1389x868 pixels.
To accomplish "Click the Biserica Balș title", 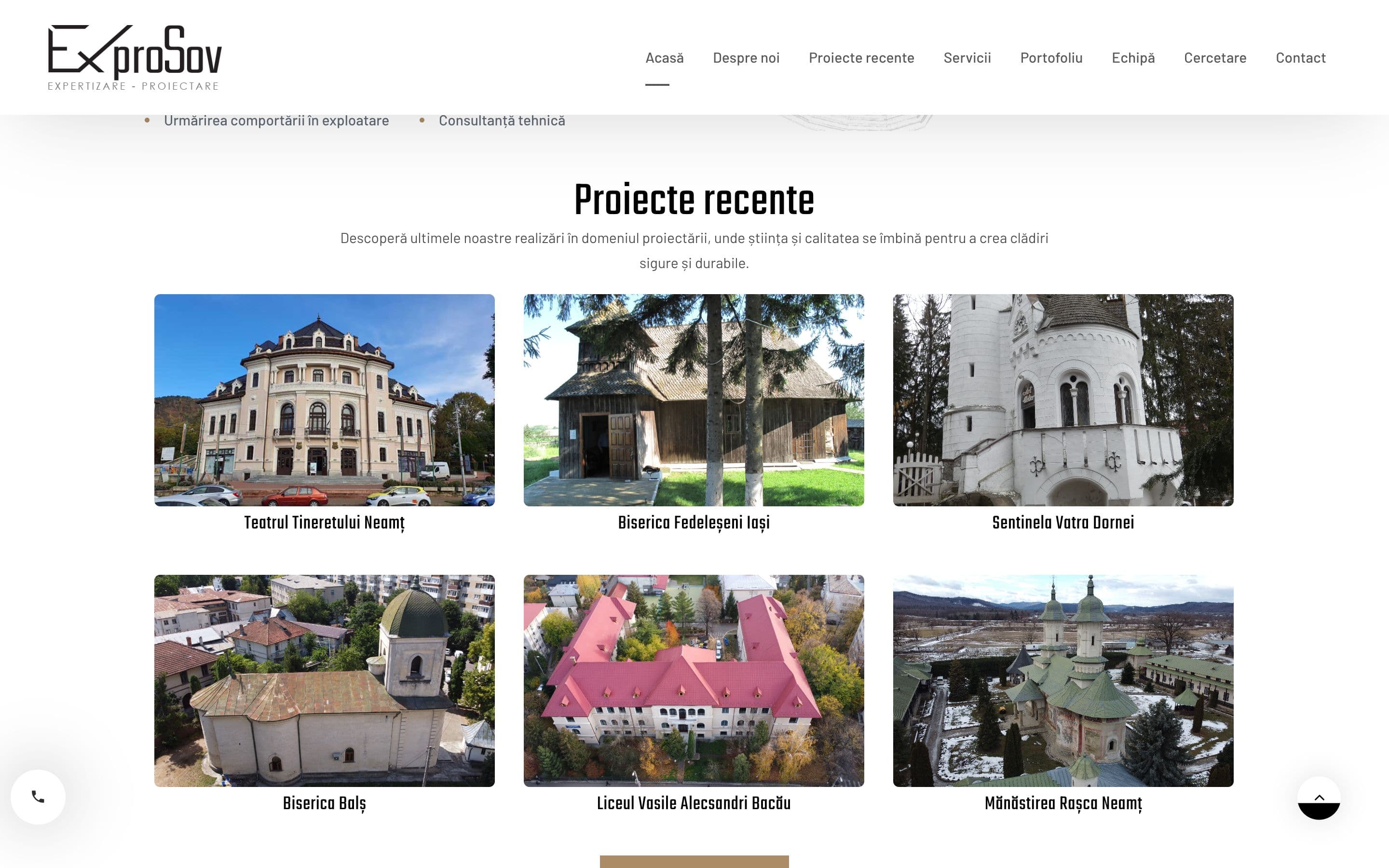I will pos(324,804).
